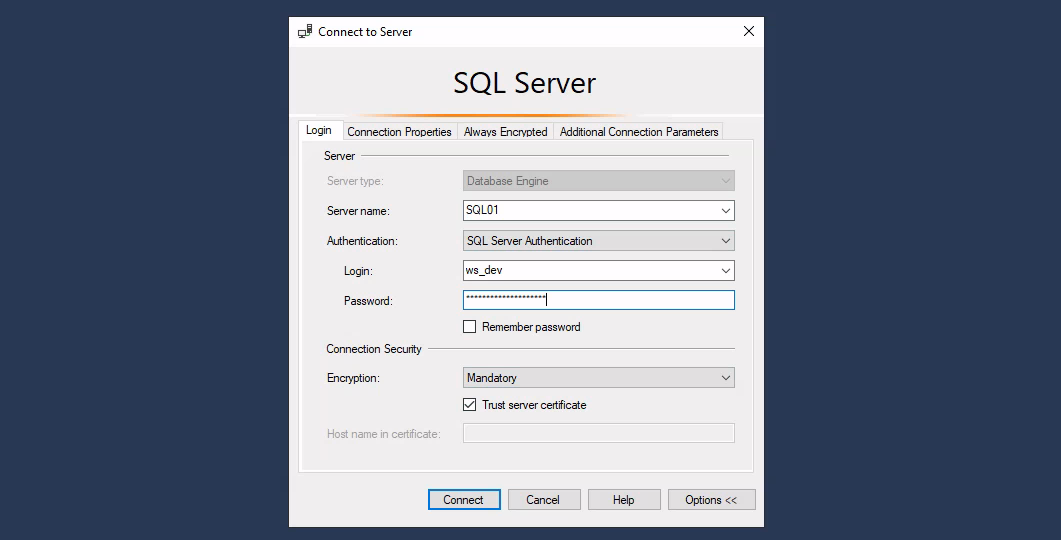Click the Authentication label
This screenshot has width=1061, height=540.
click(362, 241)
